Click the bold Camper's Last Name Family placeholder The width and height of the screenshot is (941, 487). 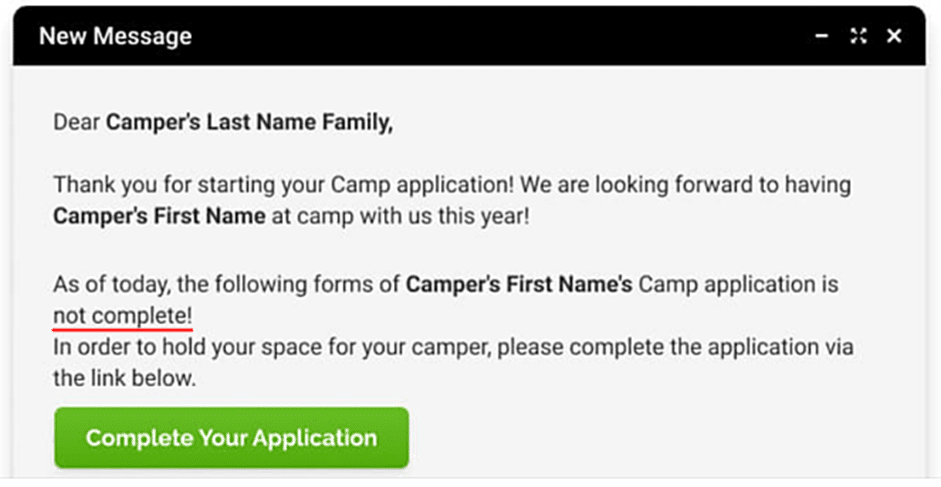pos(249,123)
